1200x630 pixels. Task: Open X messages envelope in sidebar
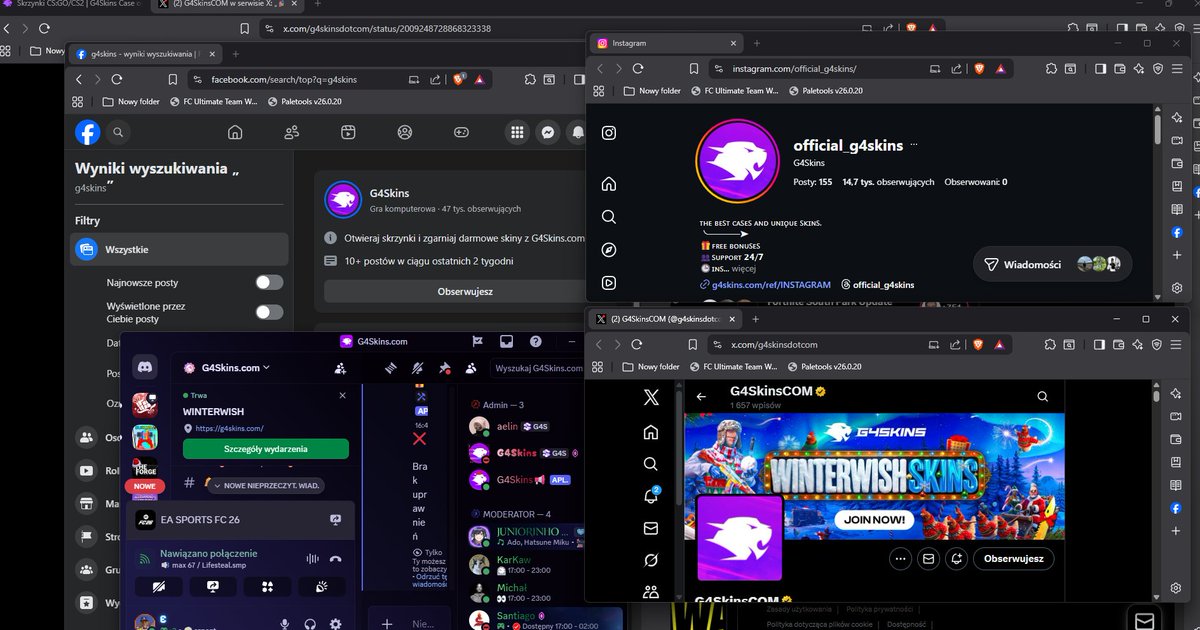coord(651,528)
